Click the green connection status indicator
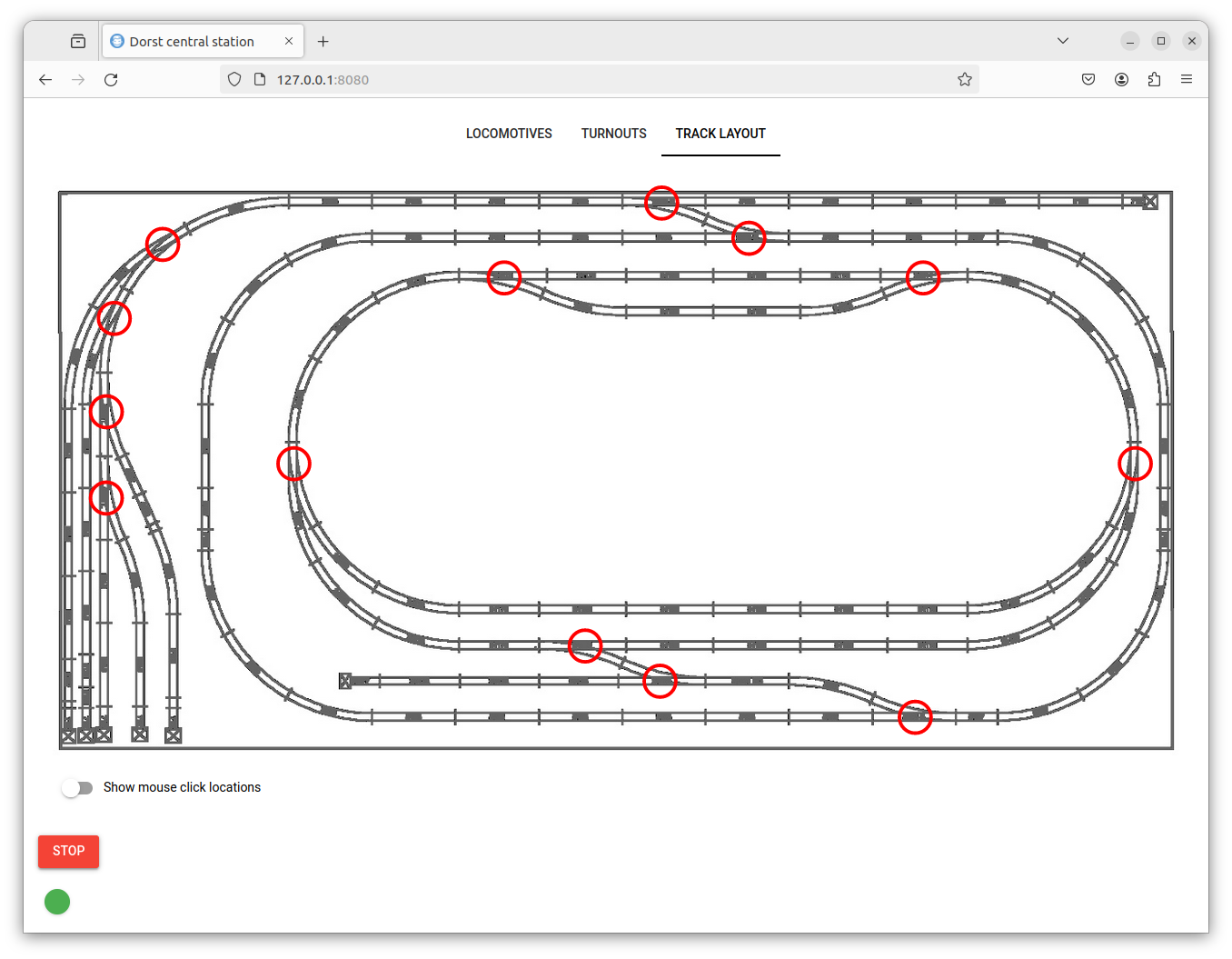Image resolution: width=1232 pixels, height=959 pixels. 57,902
